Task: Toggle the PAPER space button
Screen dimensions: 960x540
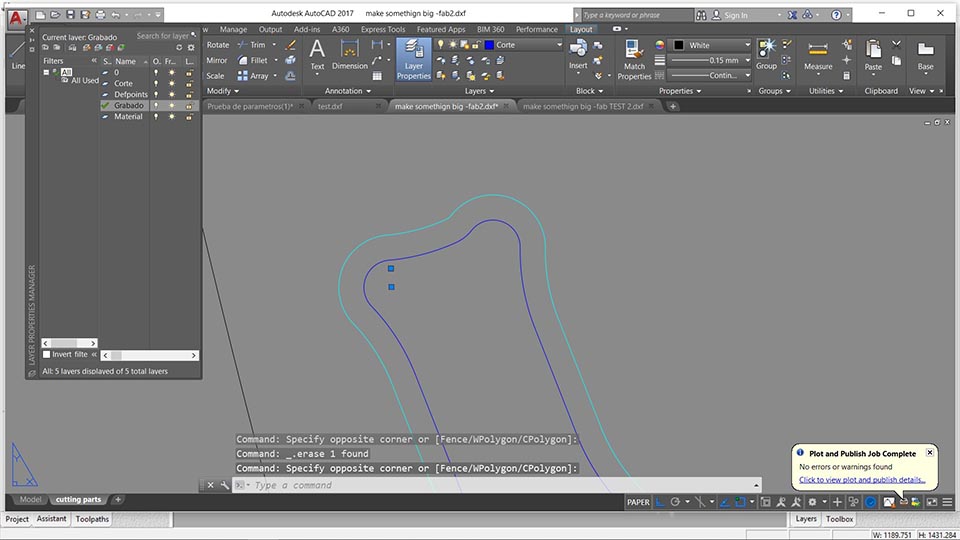Action: (x=637, y=502)
